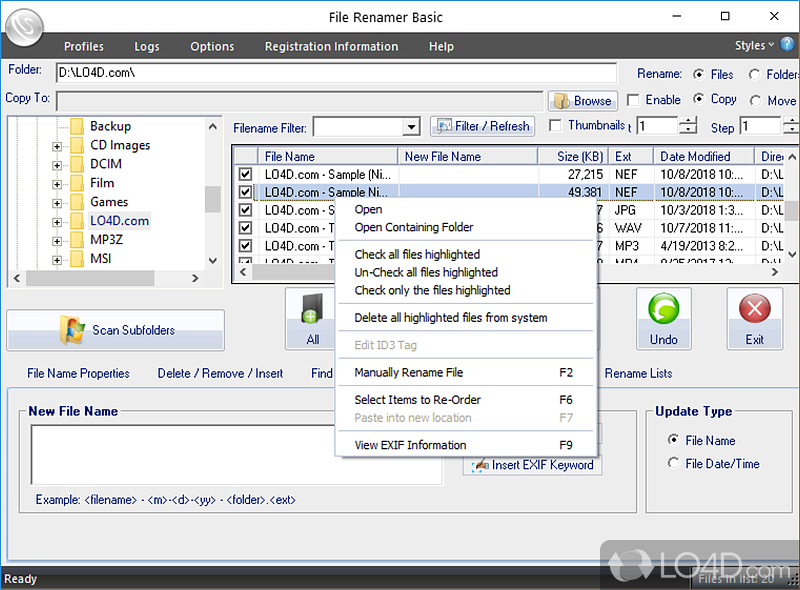Image resolution: width=800 pixels, height=590 pixels.
Task: Choose Select Items to Re-Order
Action: (x=466, y=400)
